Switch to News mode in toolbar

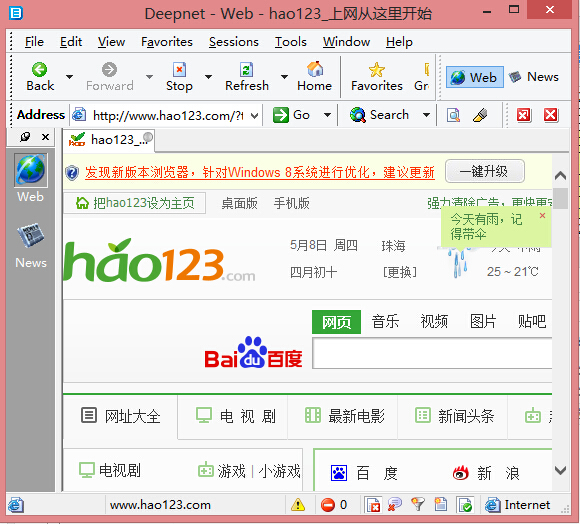pos(534,77)
